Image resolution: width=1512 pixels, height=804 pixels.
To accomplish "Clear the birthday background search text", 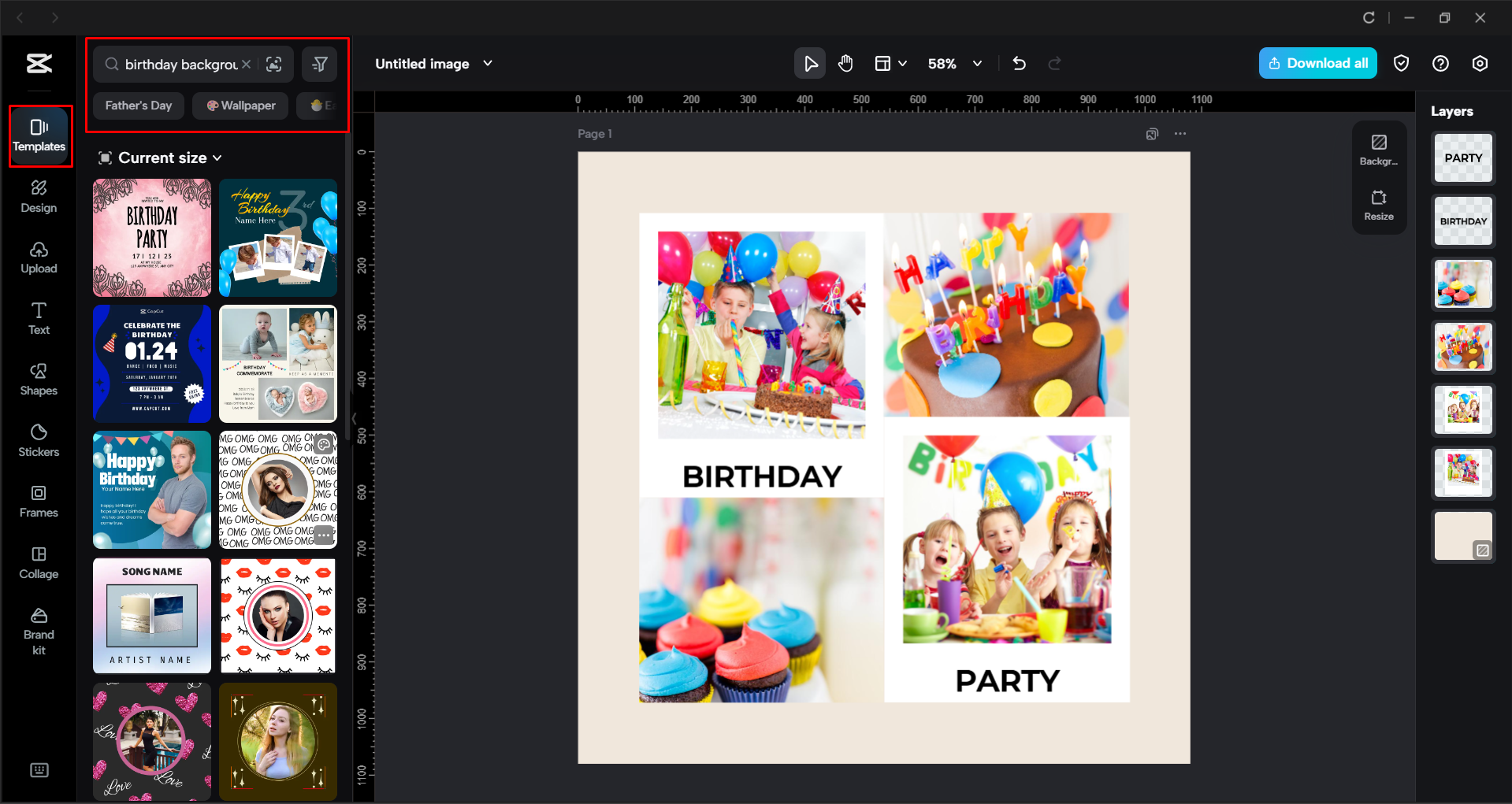I will 247,65.
